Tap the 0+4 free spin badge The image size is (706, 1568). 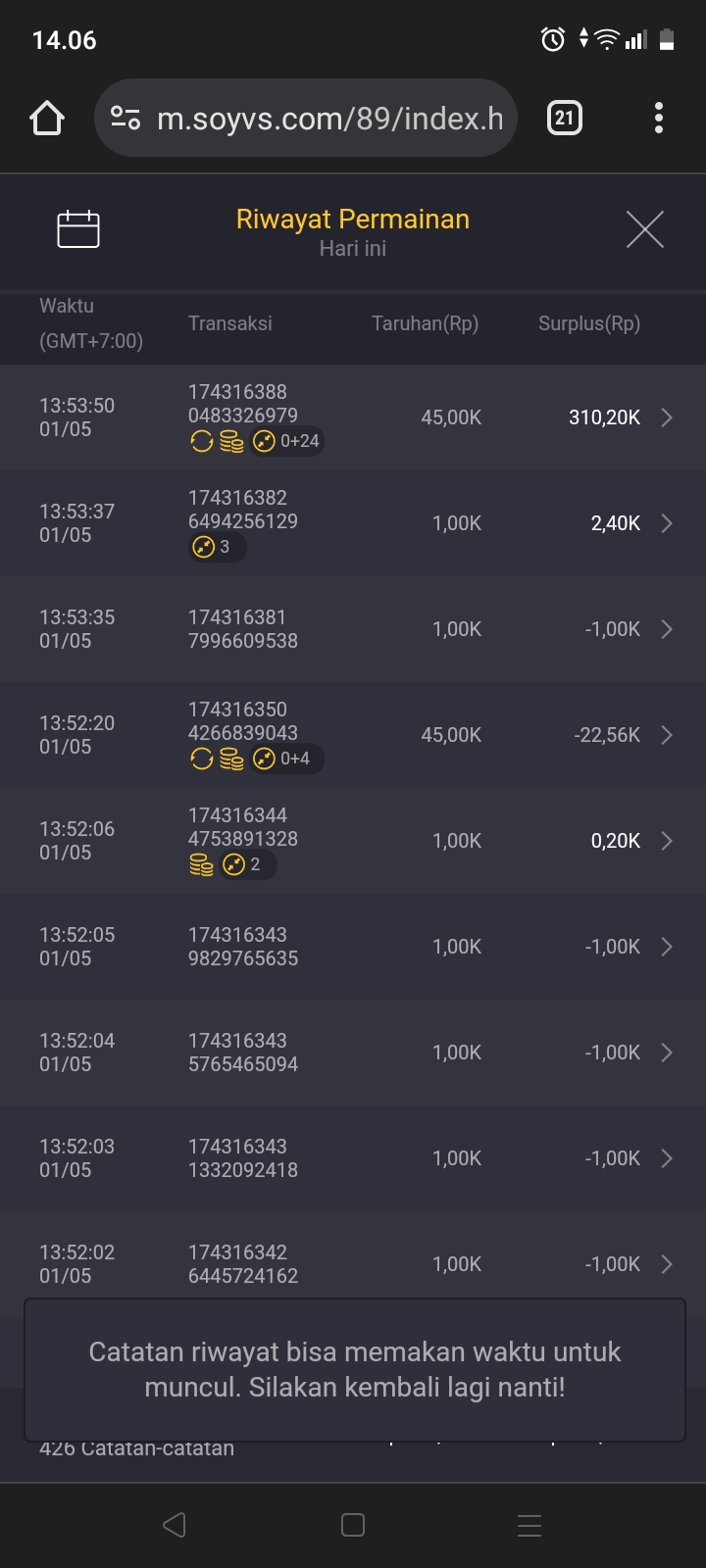click(286, 759)
